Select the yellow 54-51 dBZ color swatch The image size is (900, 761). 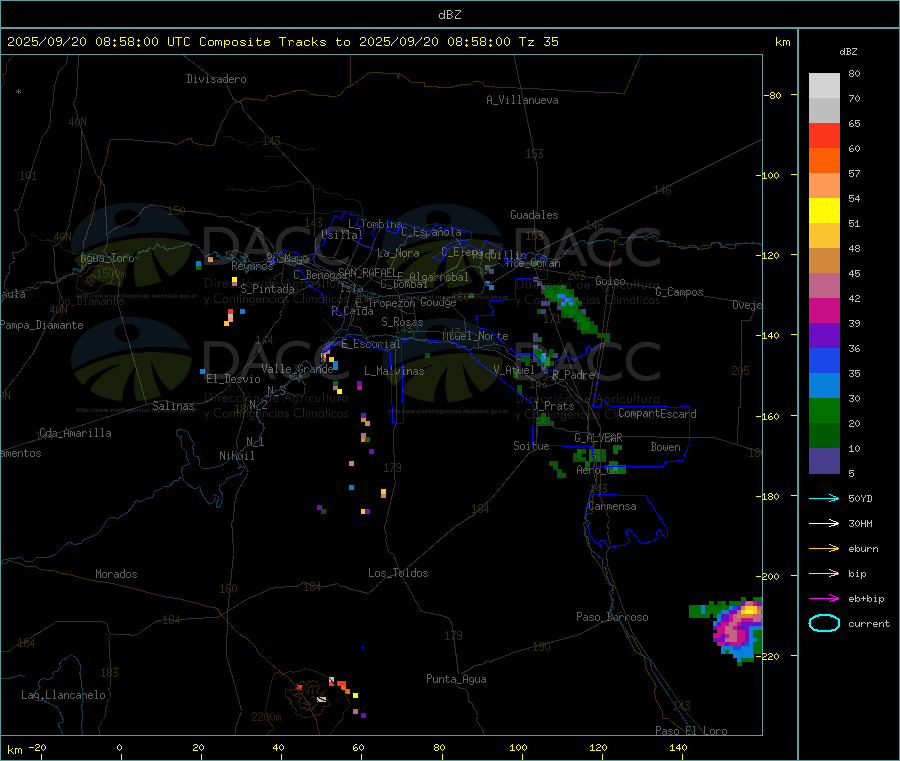[x=824, y=211]
